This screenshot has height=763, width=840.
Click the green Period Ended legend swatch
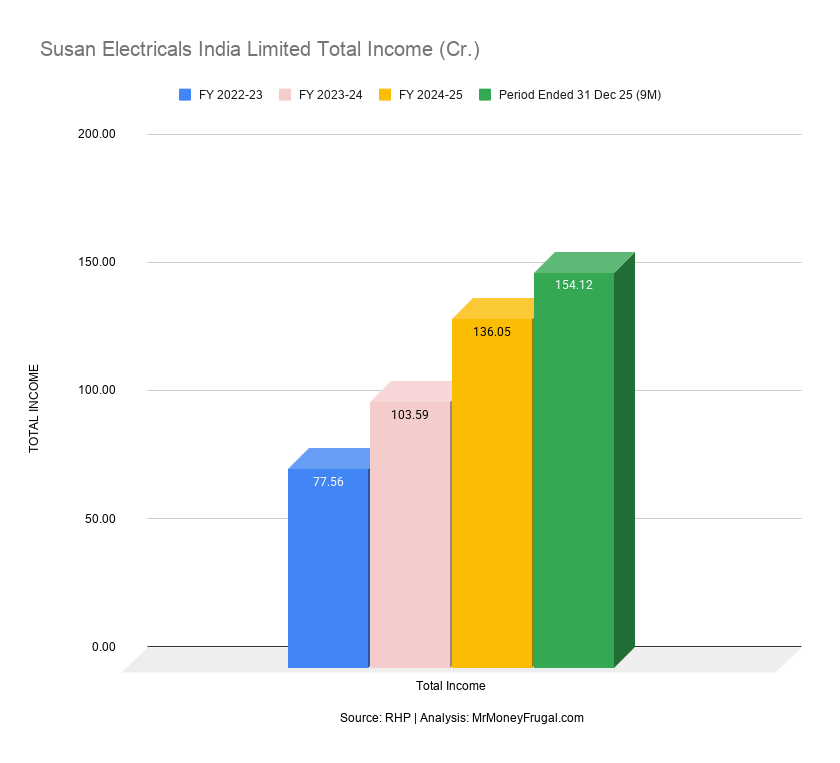point(485,95)
